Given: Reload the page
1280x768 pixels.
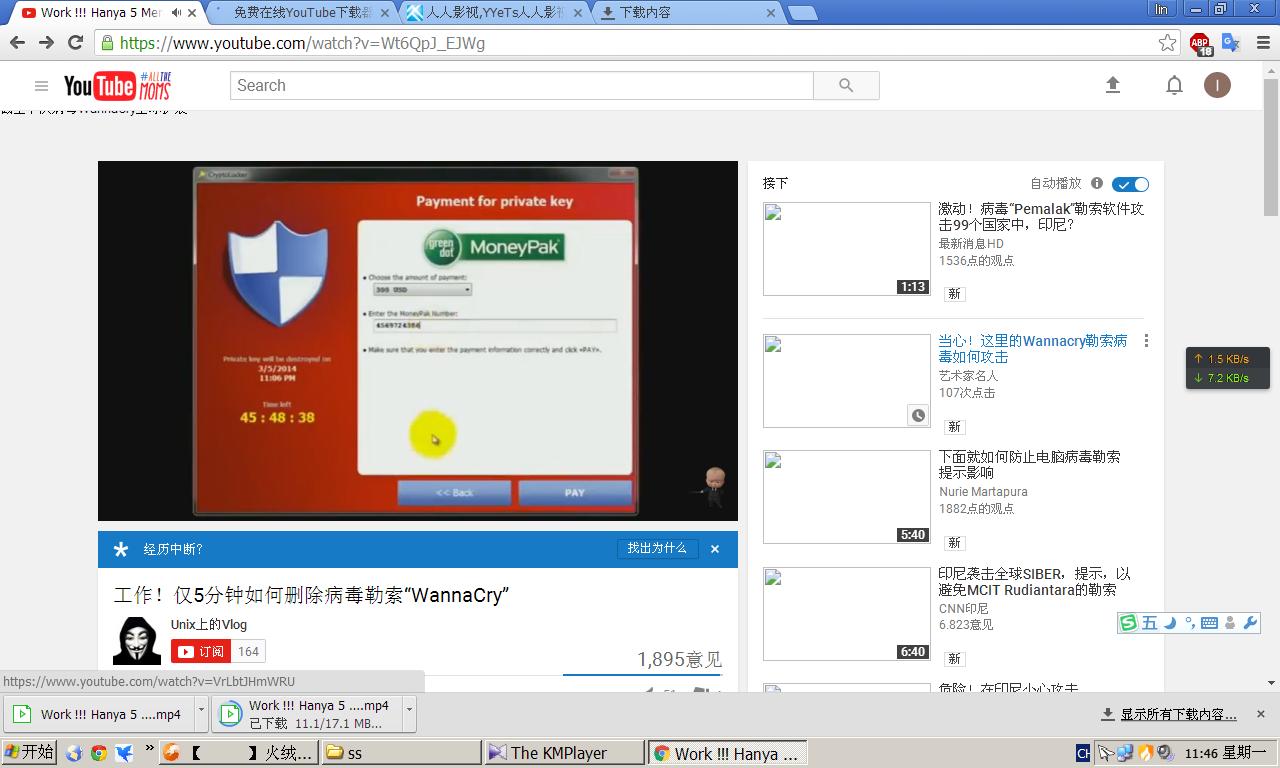Looking at the screenshot, I should tap(75, 43).
